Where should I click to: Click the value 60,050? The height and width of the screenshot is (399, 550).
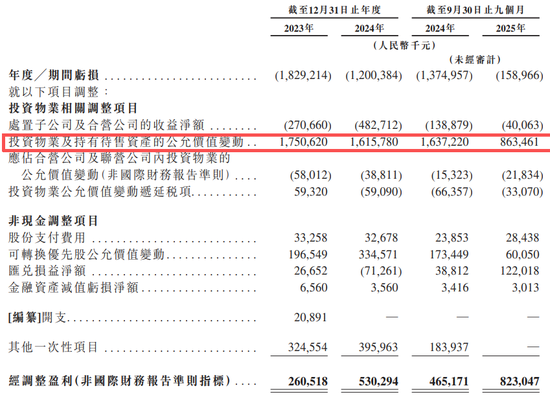tap(523, 254)
